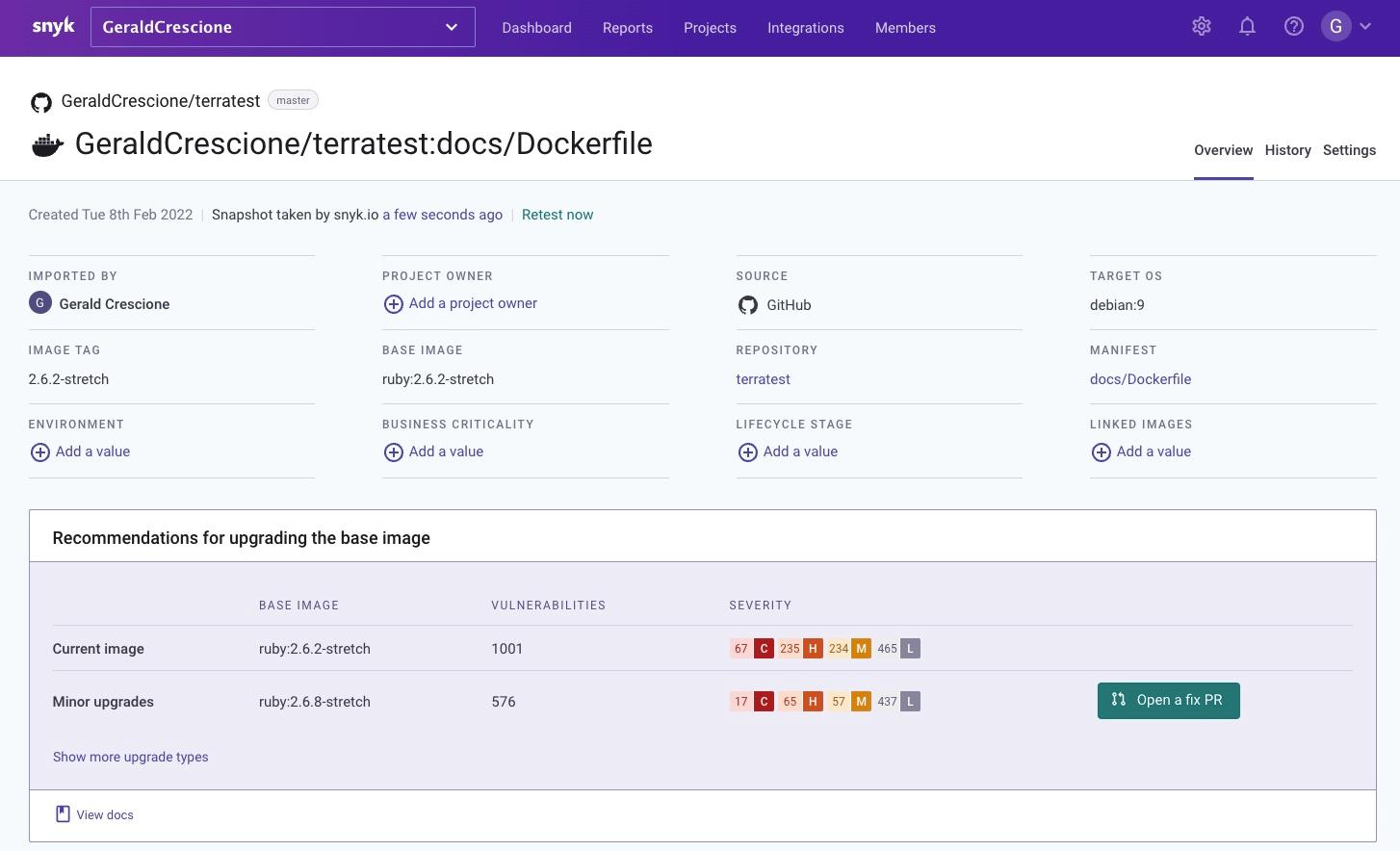
Task: Add a value for Business Criticality
Action: click(x=446, y=451)
